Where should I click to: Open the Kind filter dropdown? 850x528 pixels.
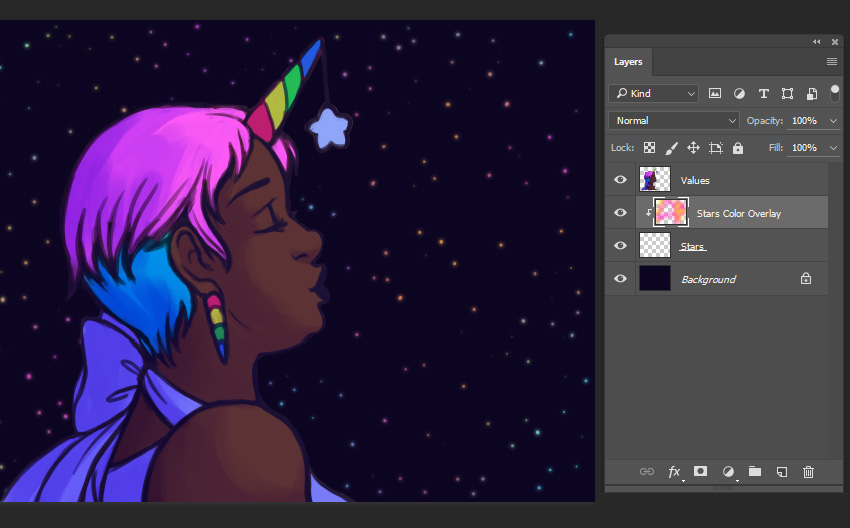[654, 93]
